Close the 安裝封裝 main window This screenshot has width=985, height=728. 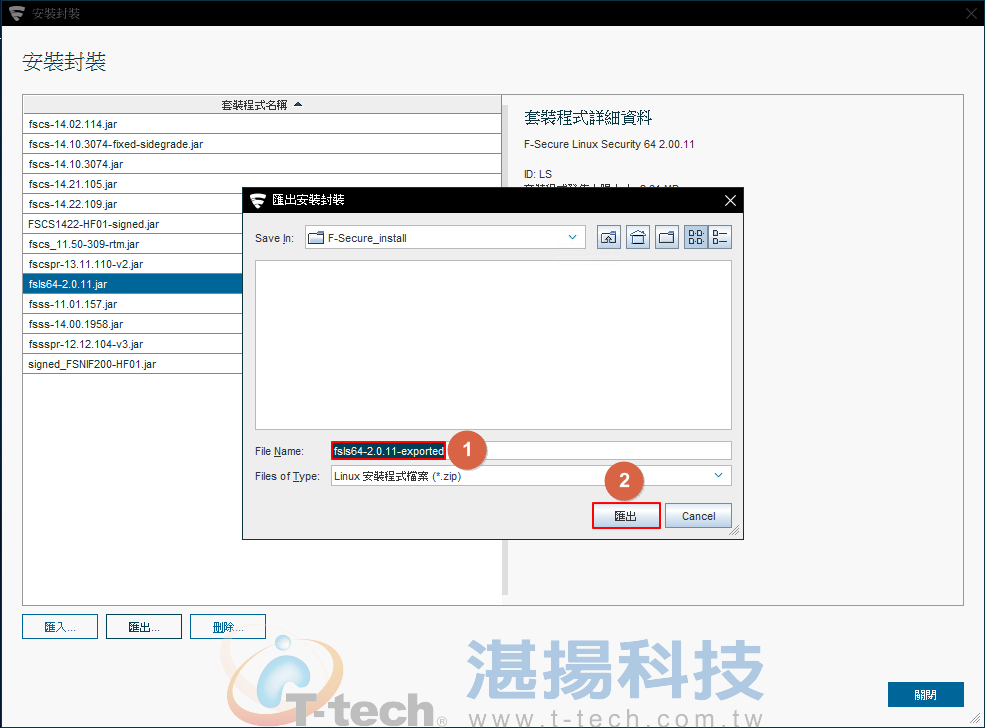click(971, 14)
